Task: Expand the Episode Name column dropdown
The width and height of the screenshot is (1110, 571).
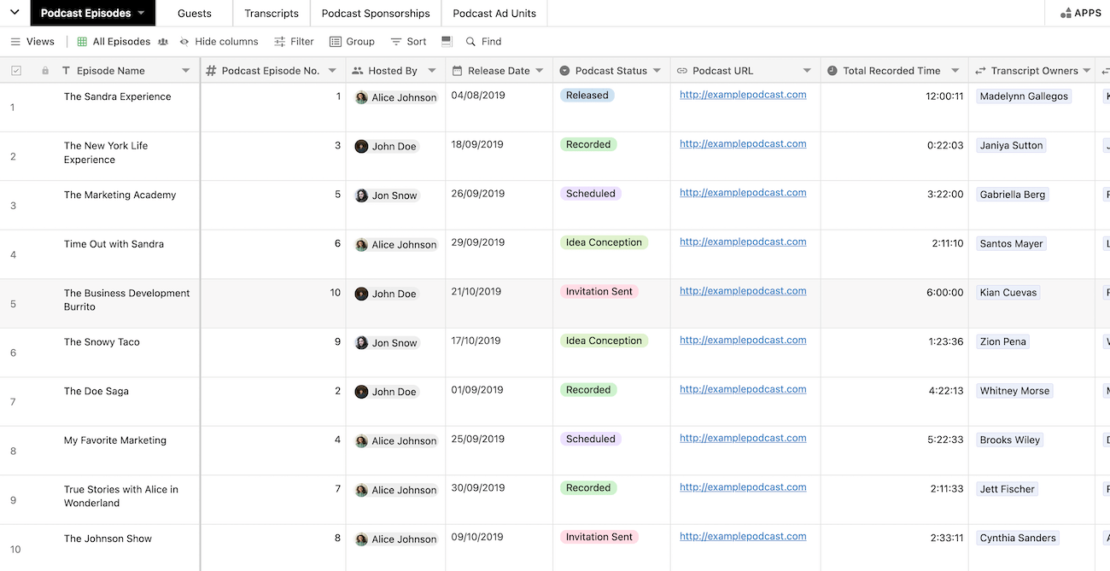Action: (x=186, y=71)
